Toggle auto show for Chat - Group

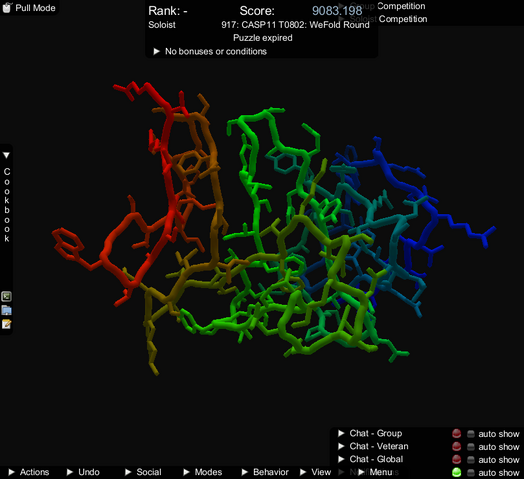pyautogui.click(x=471, y=434)
